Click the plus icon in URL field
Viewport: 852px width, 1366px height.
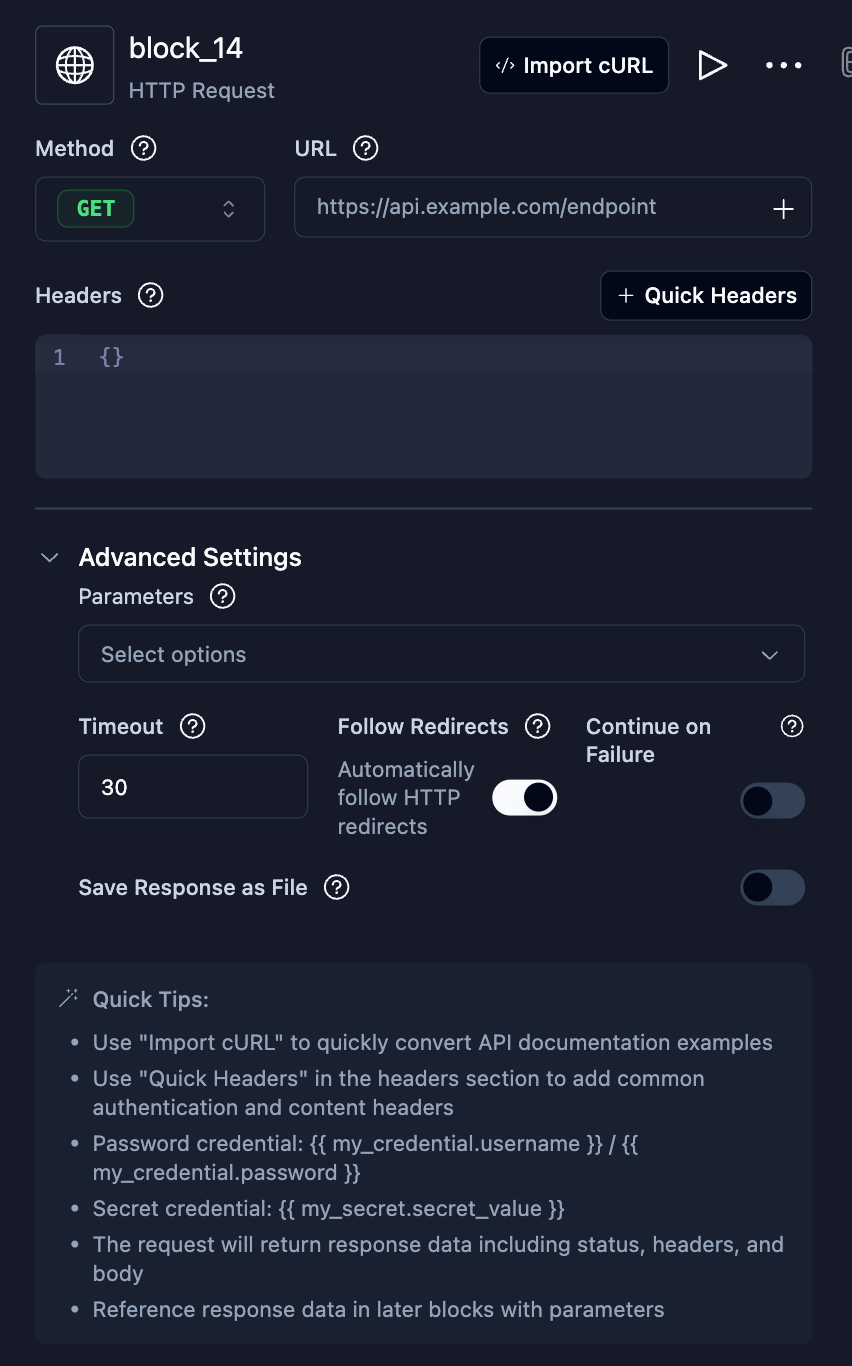tap(783, 209)
